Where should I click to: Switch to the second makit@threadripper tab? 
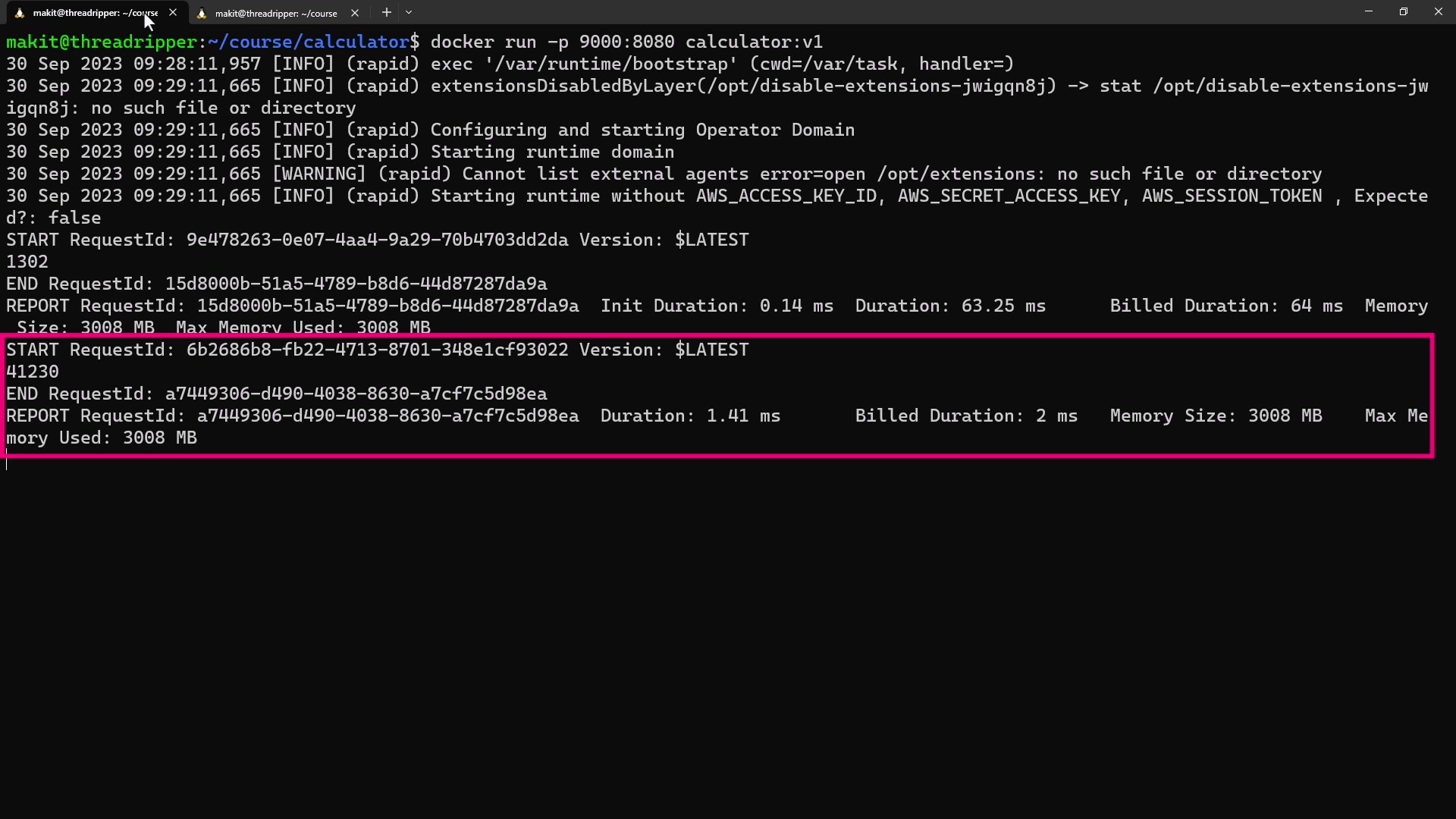pyautogui.click(x=275, y=13)
